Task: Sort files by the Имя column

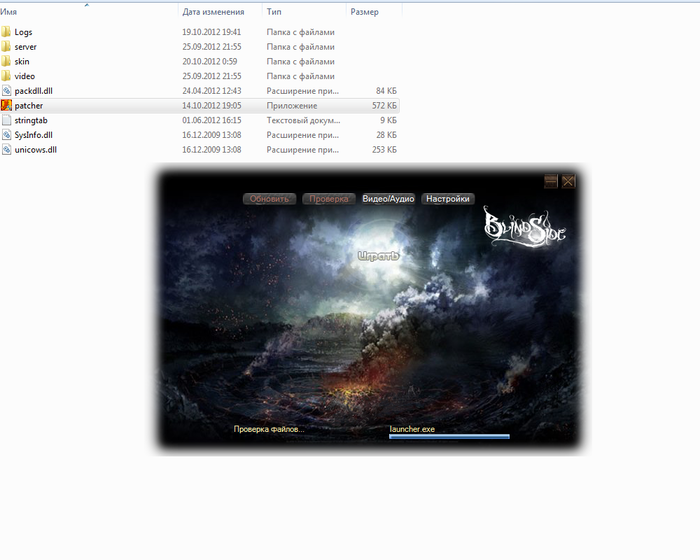Action: (87, 12)
